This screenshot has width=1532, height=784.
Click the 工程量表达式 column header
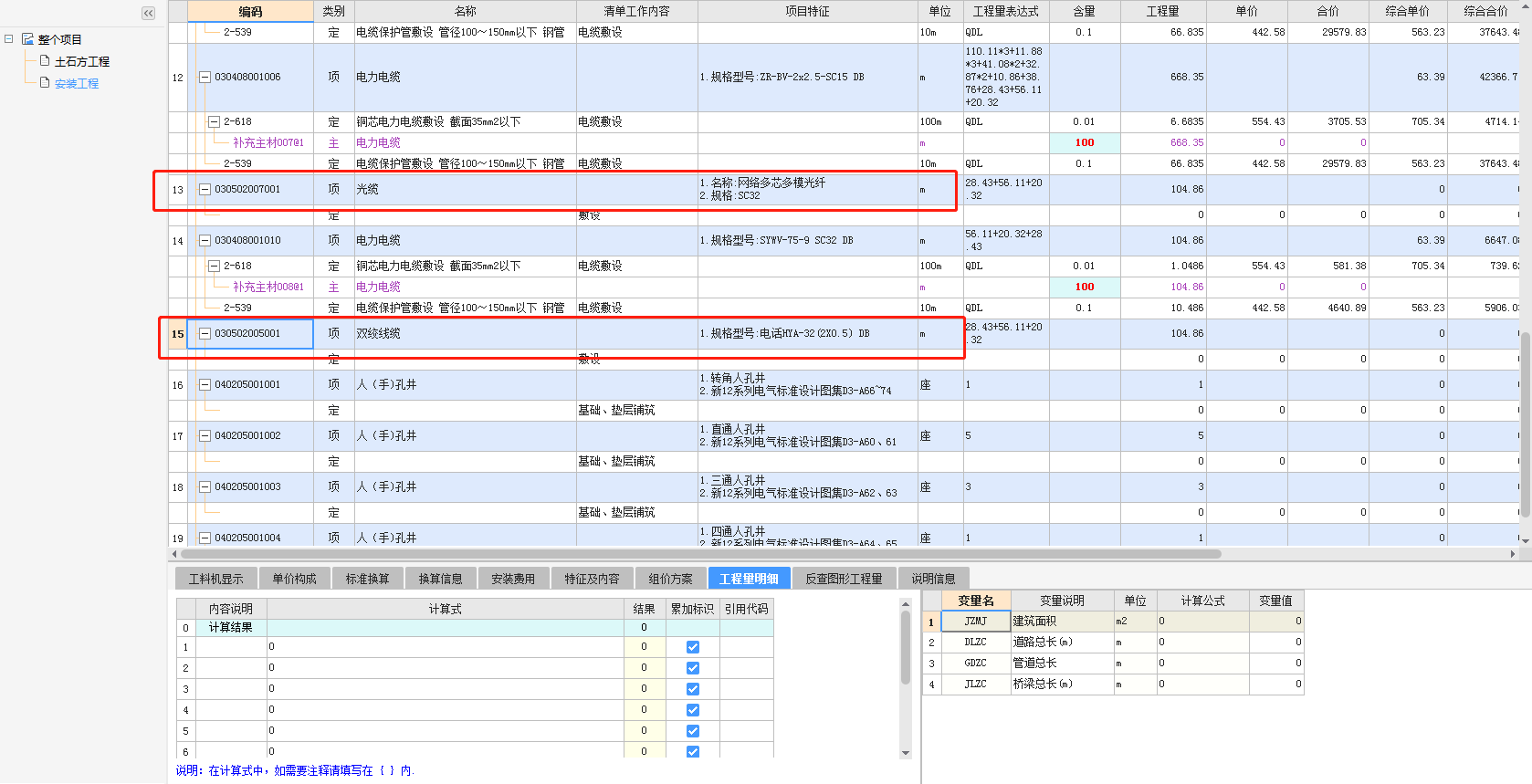1005,11
